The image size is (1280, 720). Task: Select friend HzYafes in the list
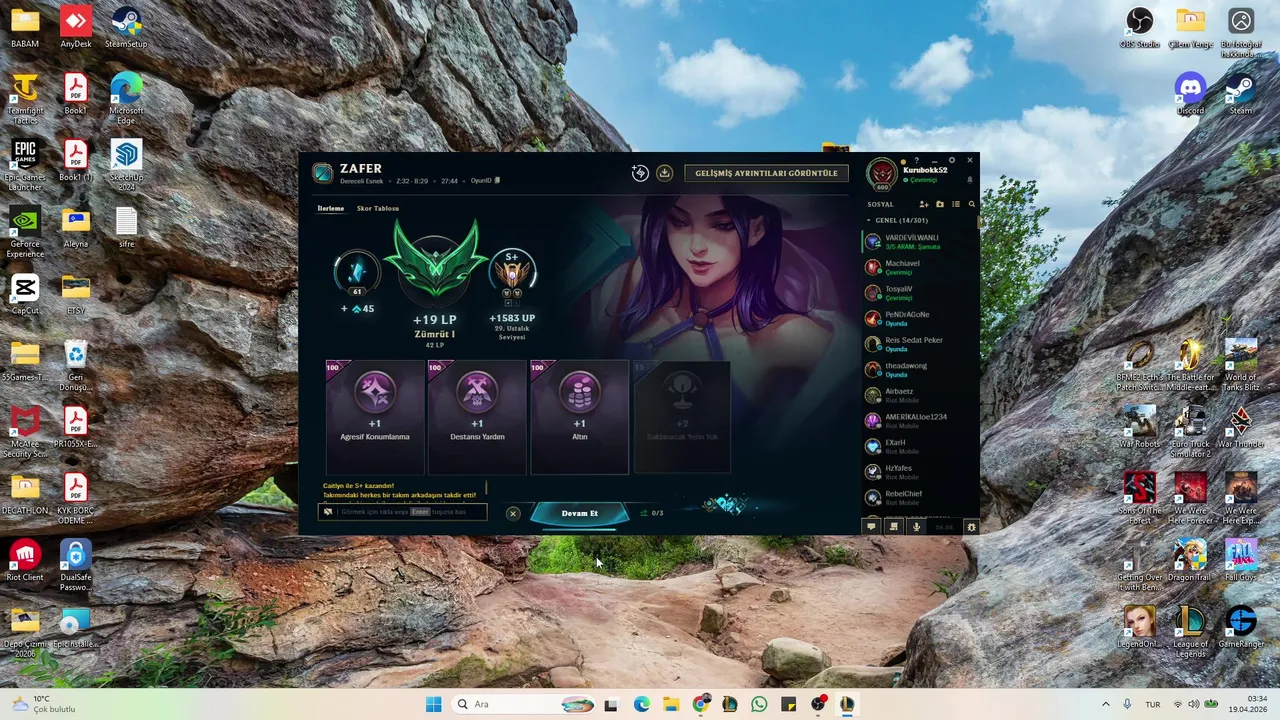920,472
